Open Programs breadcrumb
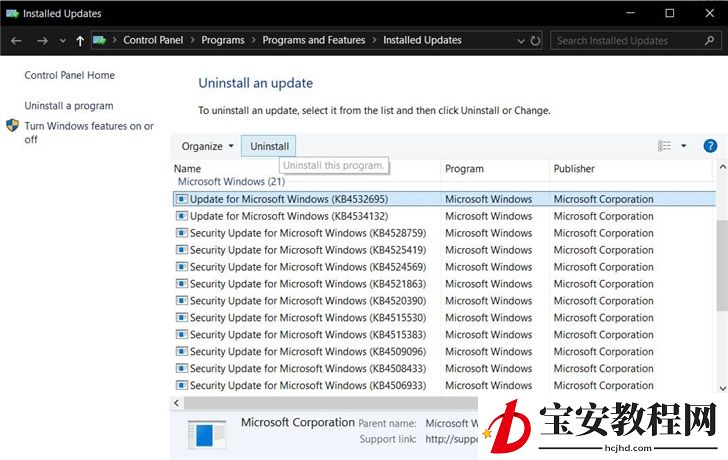 pos(223,40)
